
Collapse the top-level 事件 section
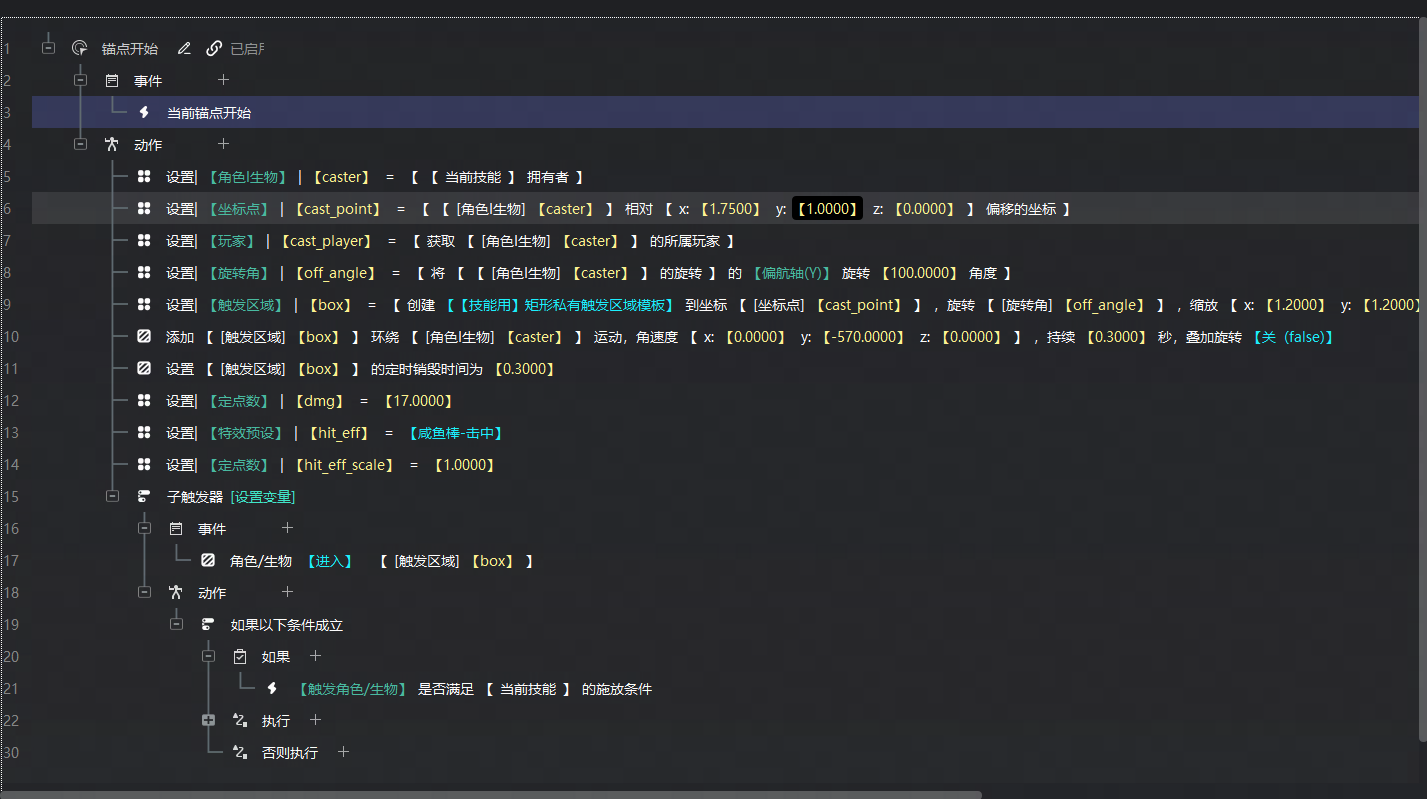pos(81,80)
